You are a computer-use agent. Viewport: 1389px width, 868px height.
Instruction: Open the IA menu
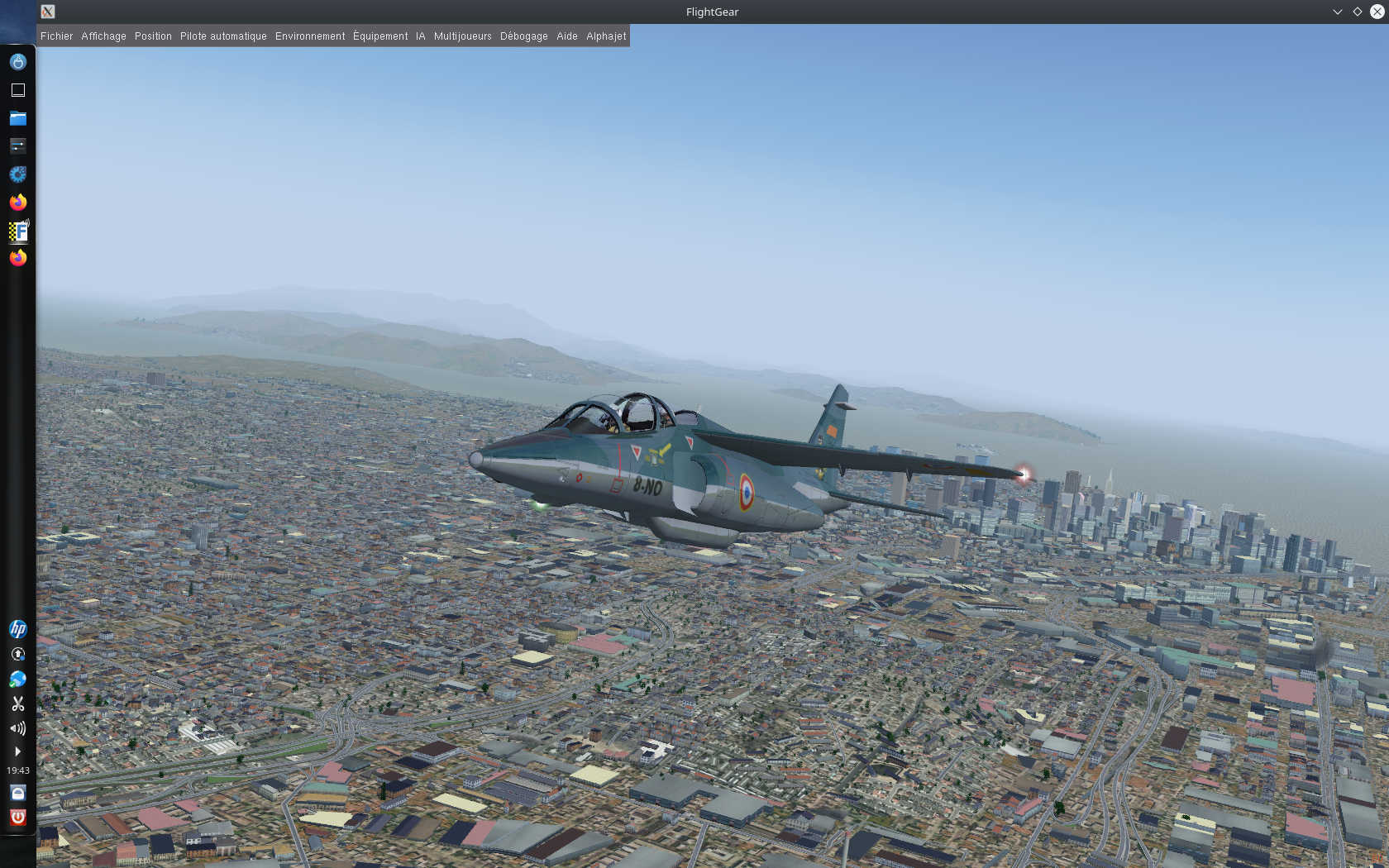point(420,36)
